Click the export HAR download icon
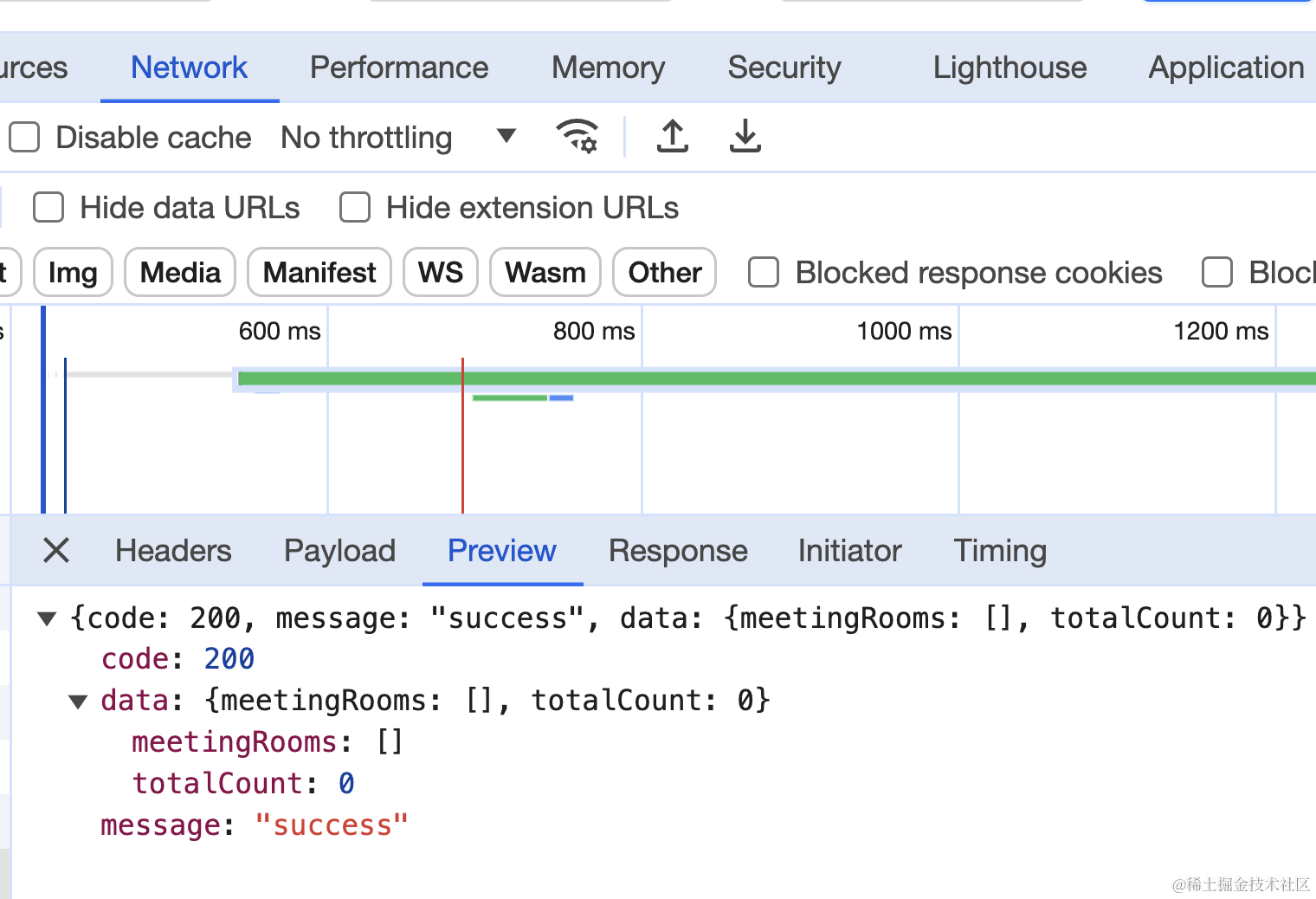Viewport: 1316px width, 899px height. 745,136
